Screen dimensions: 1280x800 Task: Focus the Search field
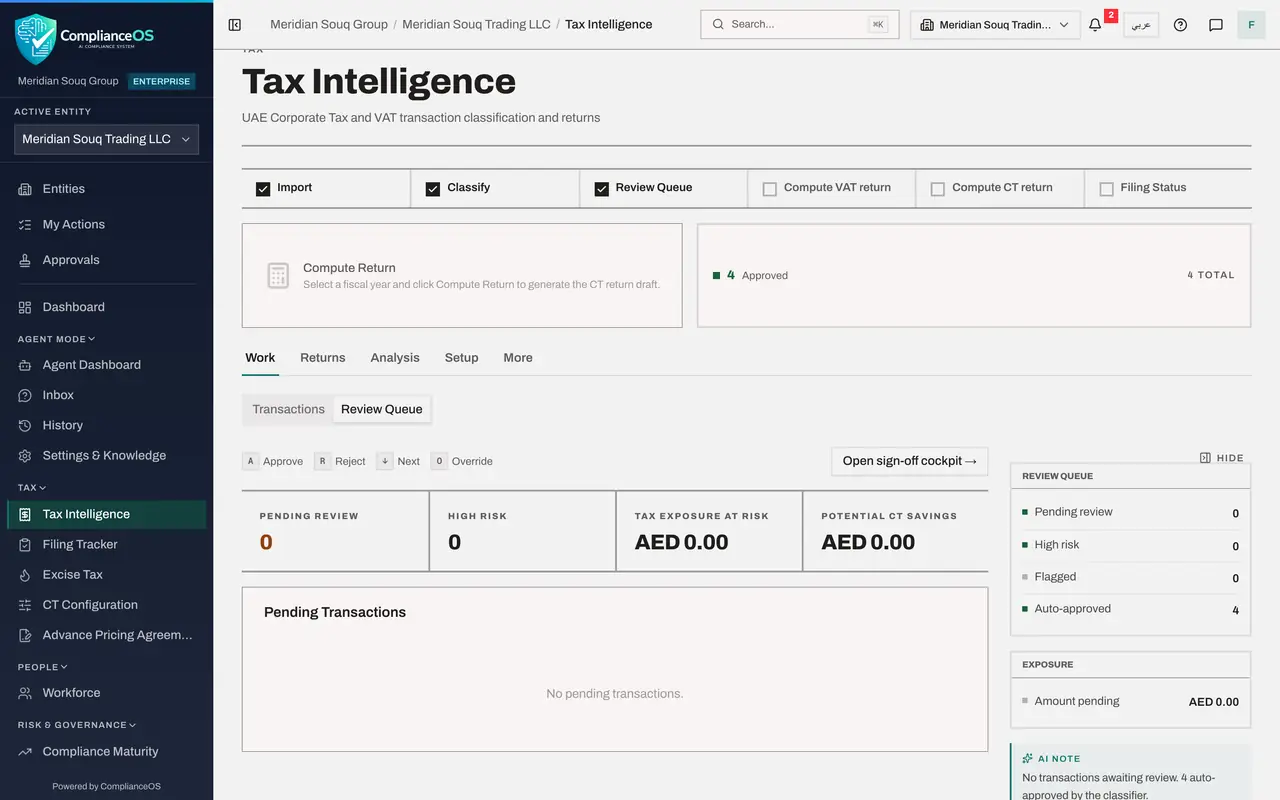coord(799,24)
